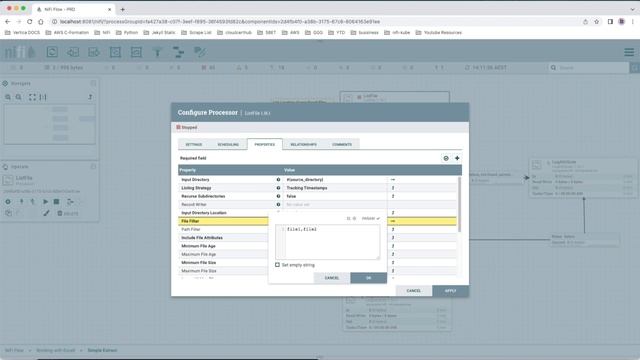Image resolution: width=640 pixels, height=360 pixels.
Task: Collapse the Operate panel
Action: coord(93,167)
